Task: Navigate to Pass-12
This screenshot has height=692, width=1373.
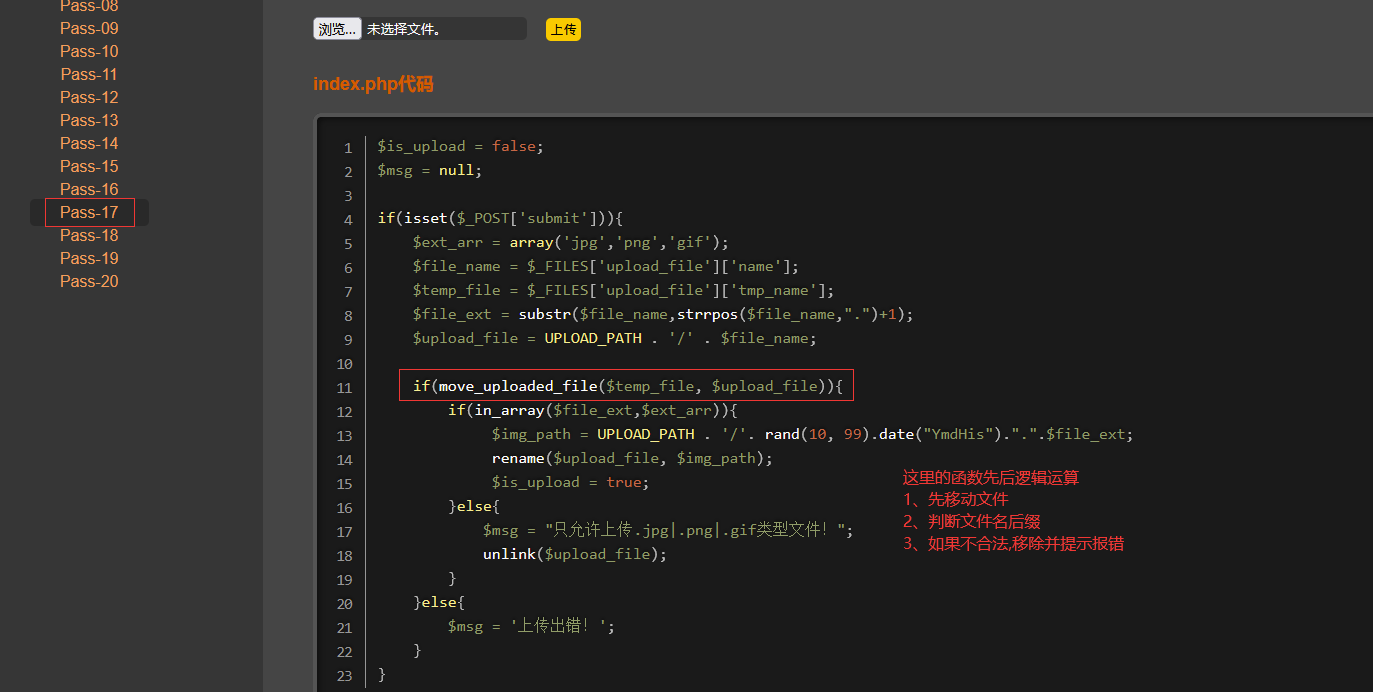Action: [x=89, y=97]
